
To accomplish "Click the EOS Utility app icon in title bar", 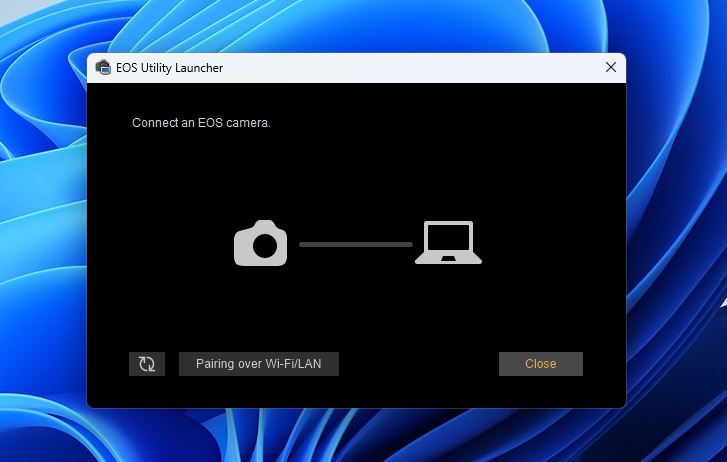I will point(102,68).
